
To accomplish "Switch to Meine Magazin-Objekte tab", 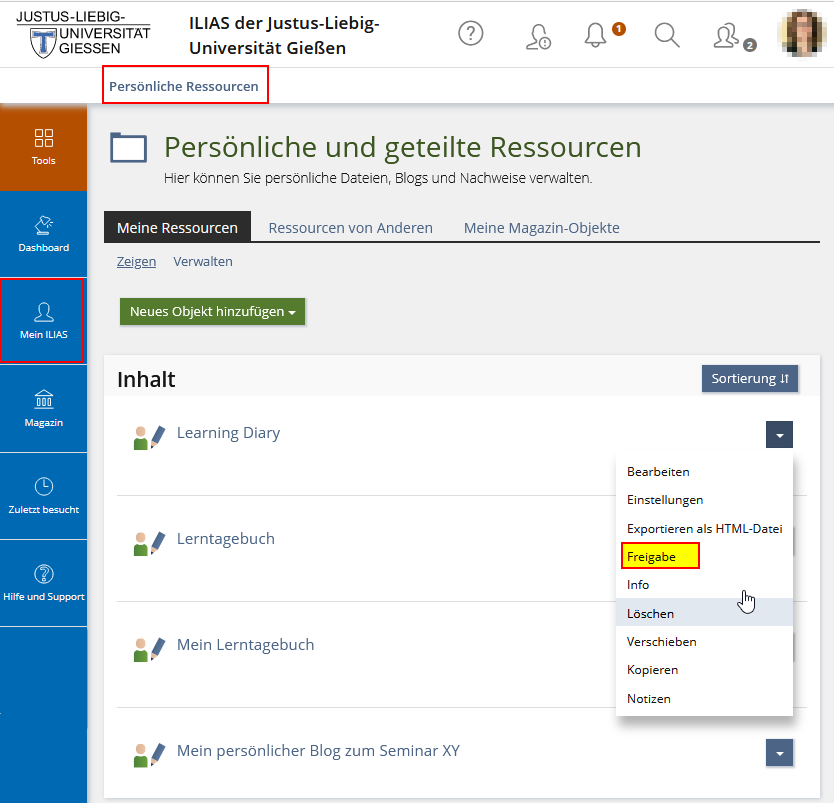I will pos(541,228).
